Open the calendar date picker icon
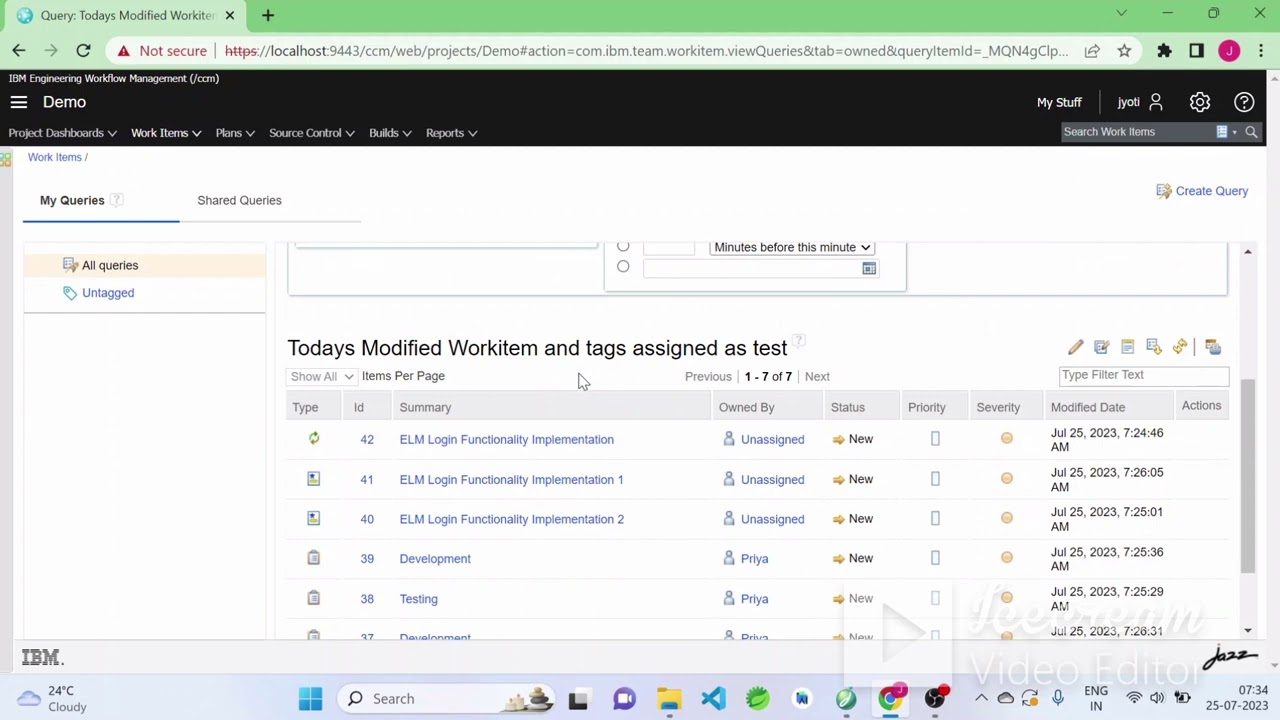This screenshot has height=720, width=1280. pos(869,268)
